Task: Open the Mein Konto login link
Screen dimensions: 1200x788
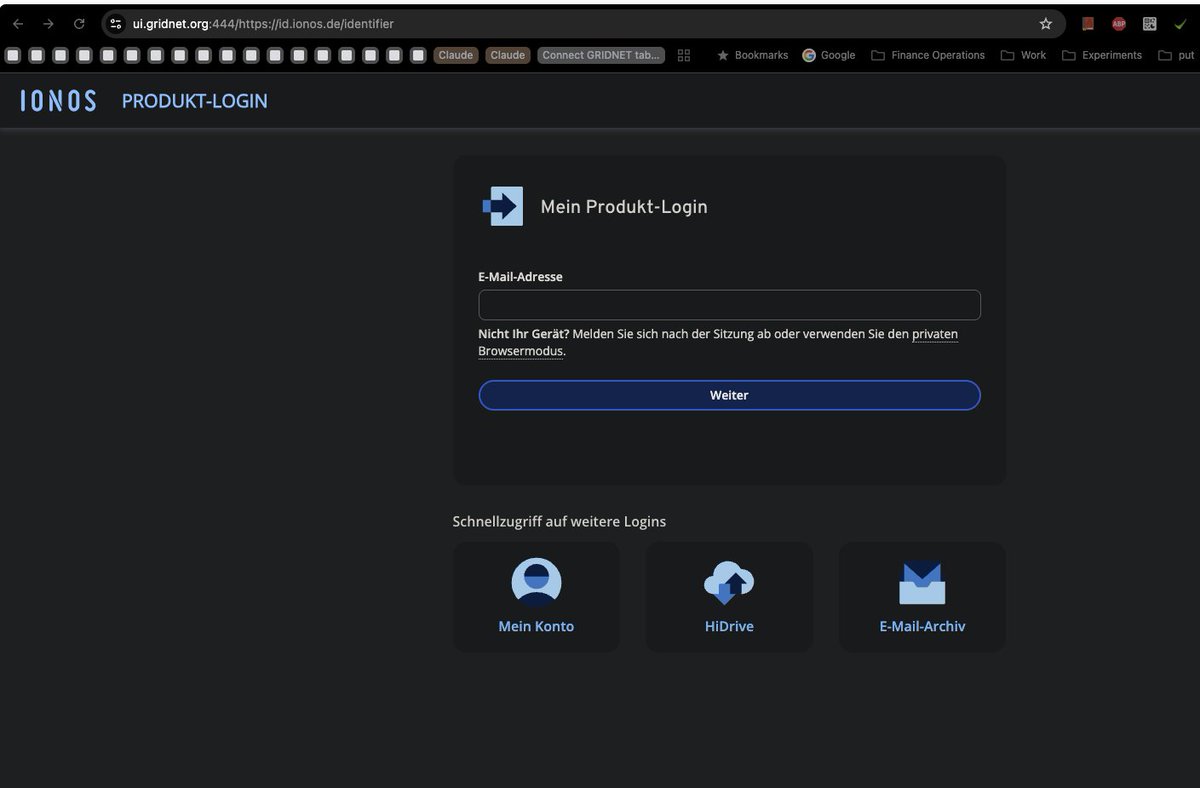Action: pos(536,627)
